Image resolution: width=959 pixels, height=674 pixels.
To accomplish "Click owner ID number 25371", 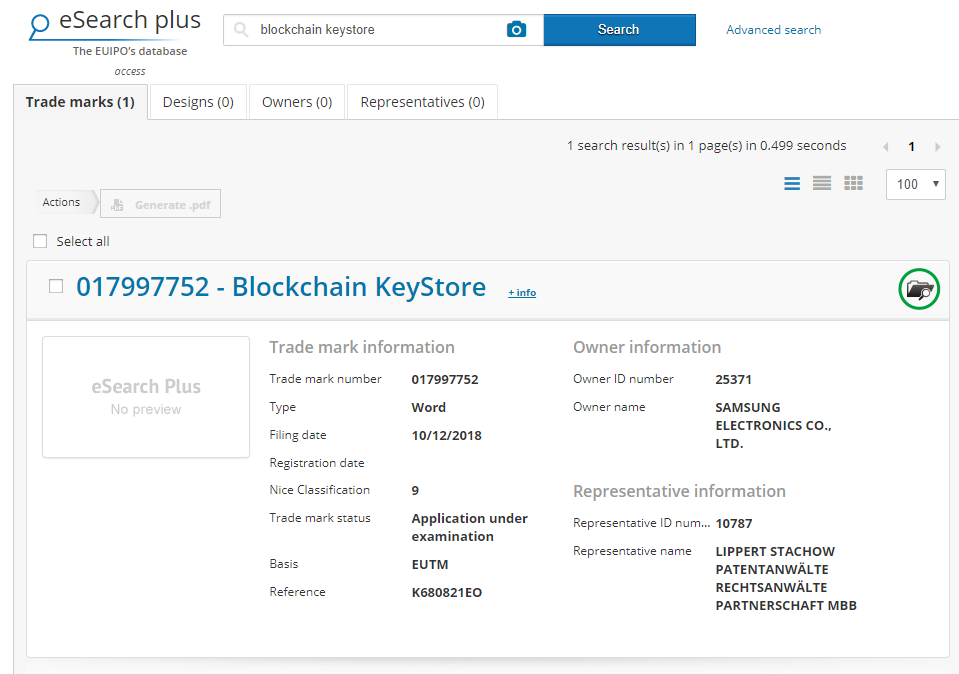I will pos(733,379).
